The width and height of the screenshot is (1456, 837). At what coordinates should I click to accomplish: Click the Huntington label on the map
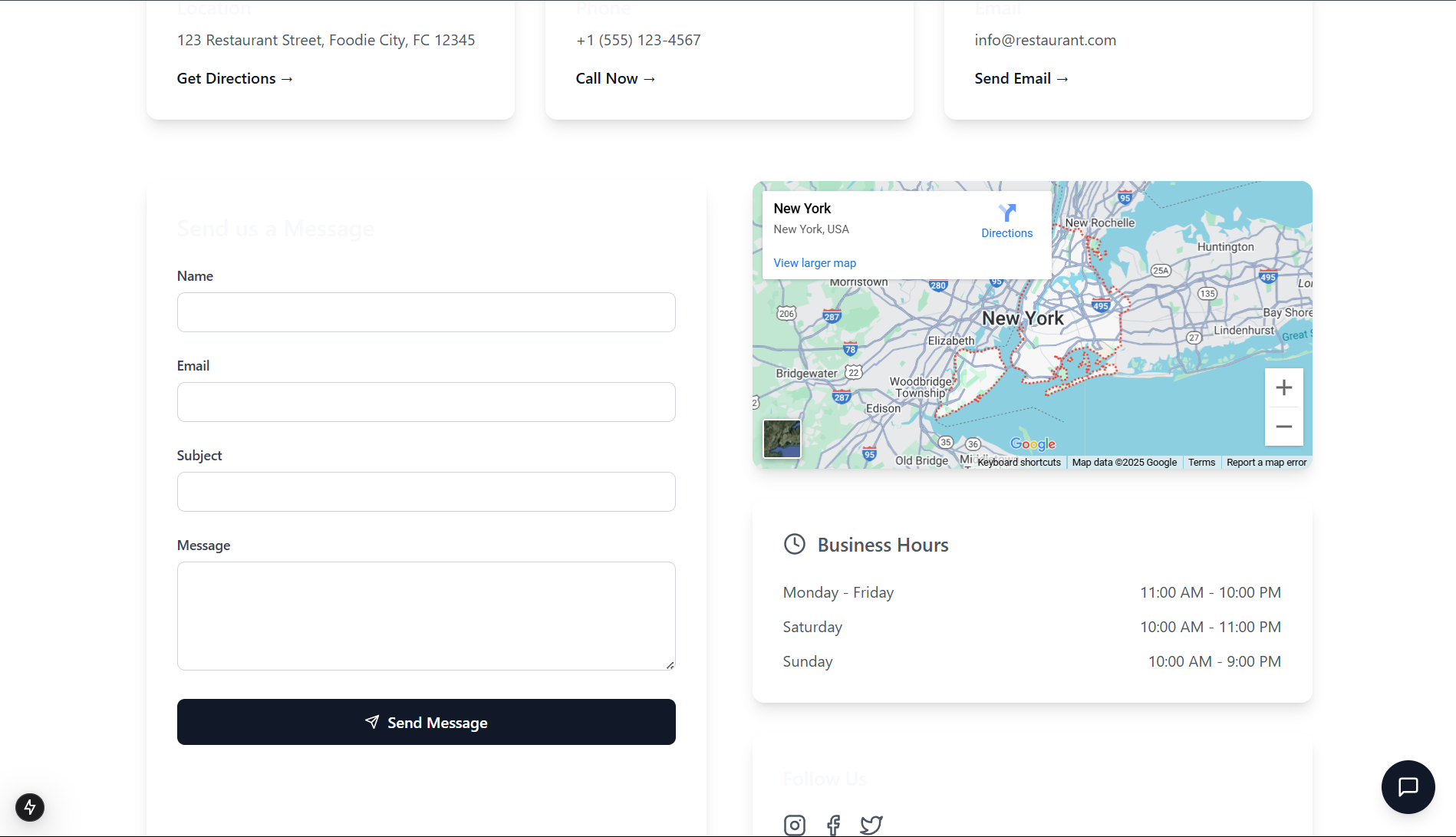[x=1225, y=247]
